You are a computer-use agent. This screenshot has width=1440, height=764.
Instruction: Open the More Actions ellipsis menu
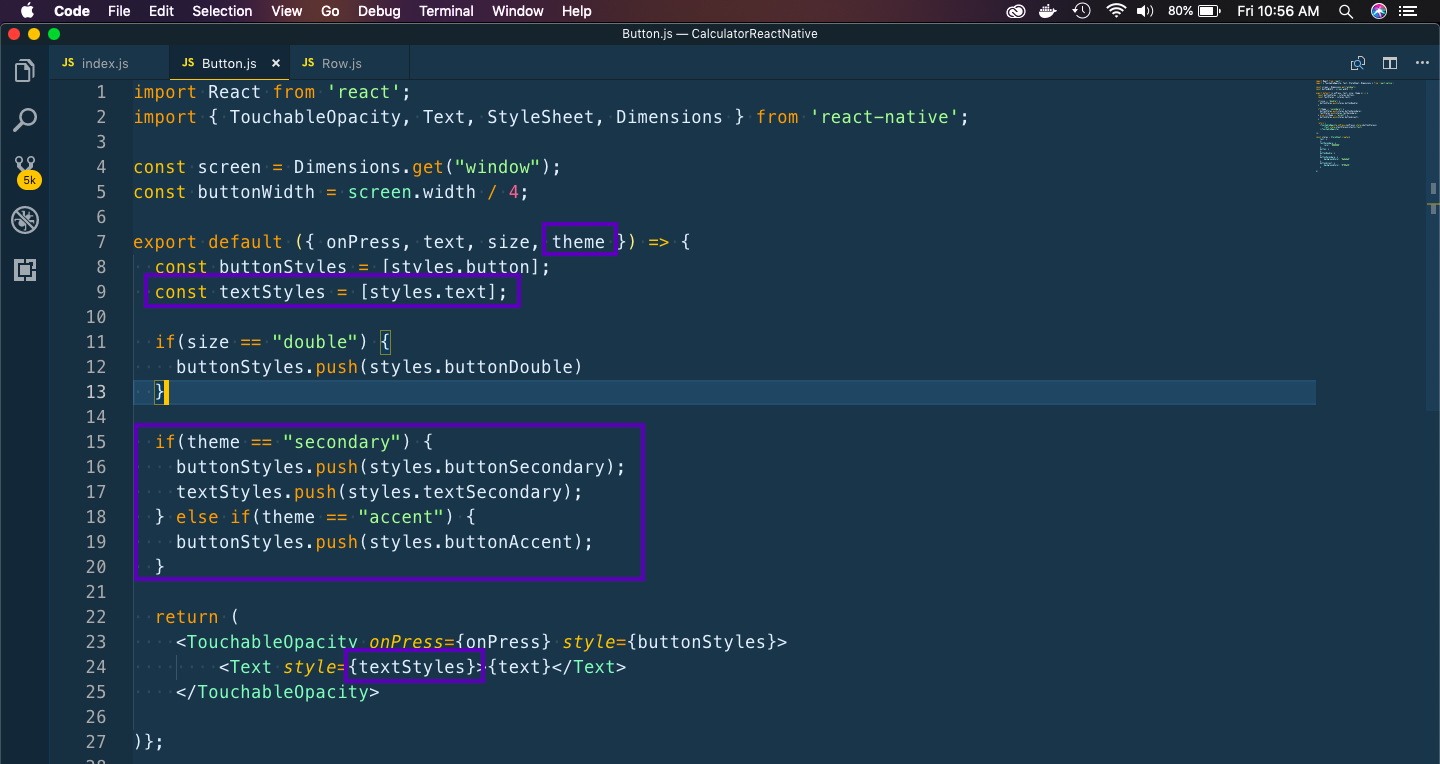[1422, 63]
